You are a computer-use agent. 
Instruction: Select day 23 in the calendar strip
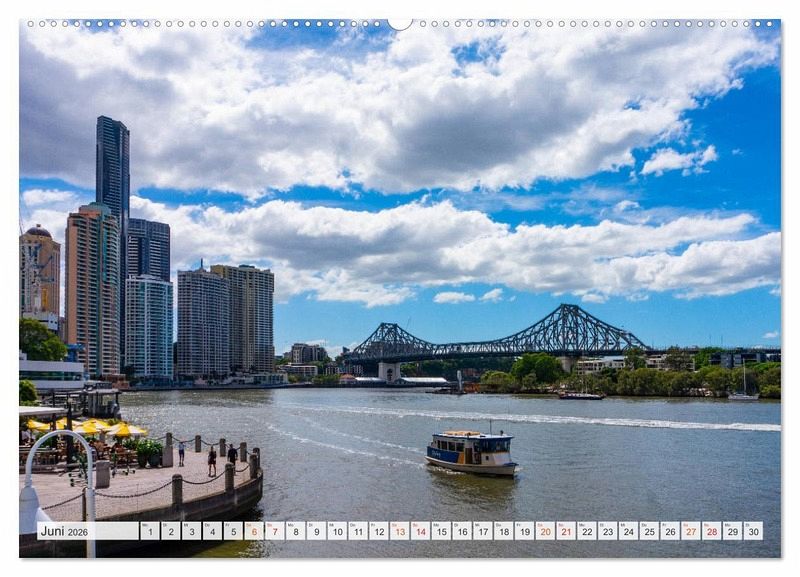tap(608, 531)
